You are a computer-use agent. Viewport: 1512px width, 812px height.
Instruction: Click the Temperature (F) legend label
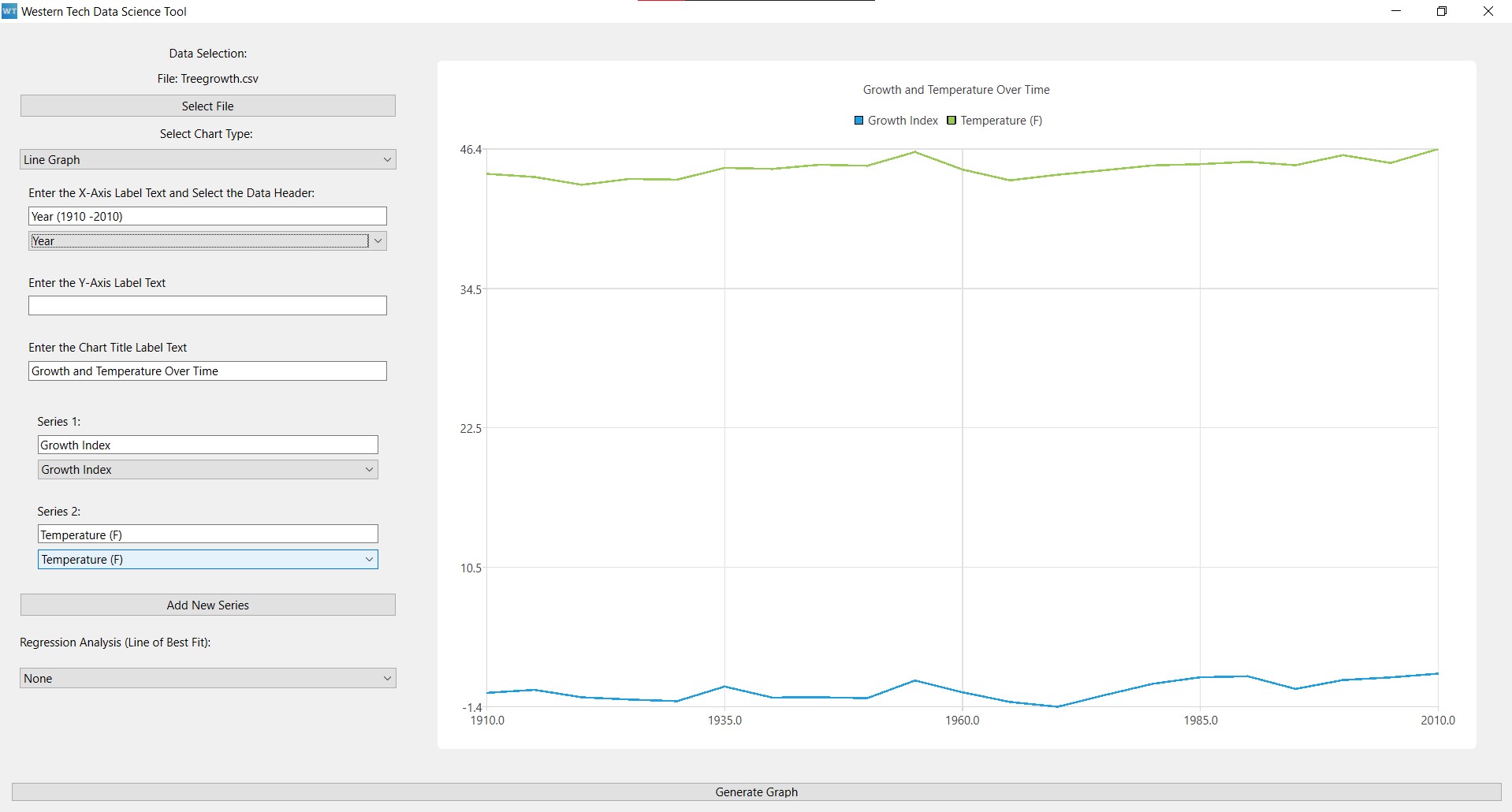(1001, 121)
